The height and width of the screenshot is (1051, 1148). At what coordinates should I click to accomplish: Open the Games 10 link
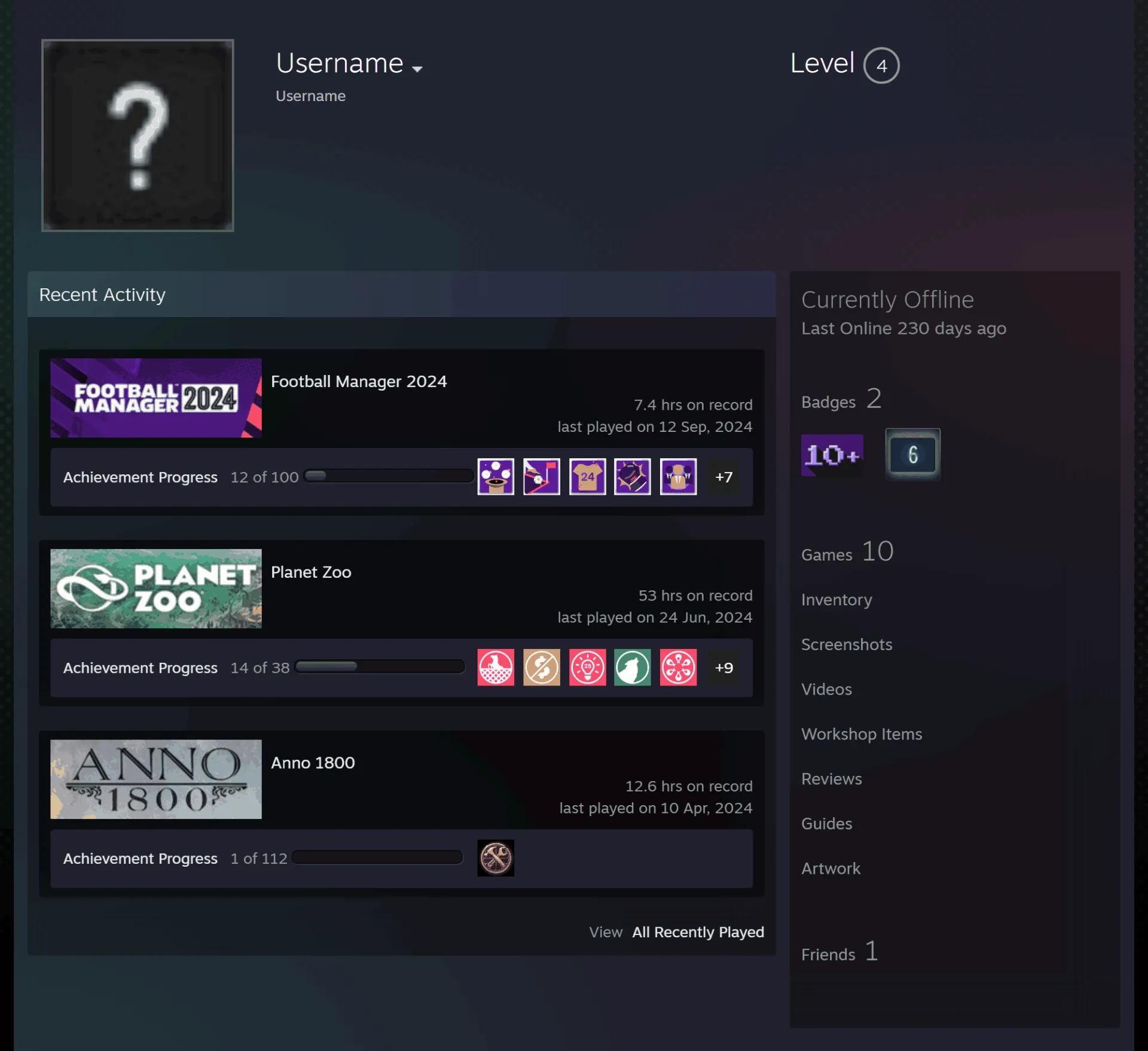(x=847, y=552)
